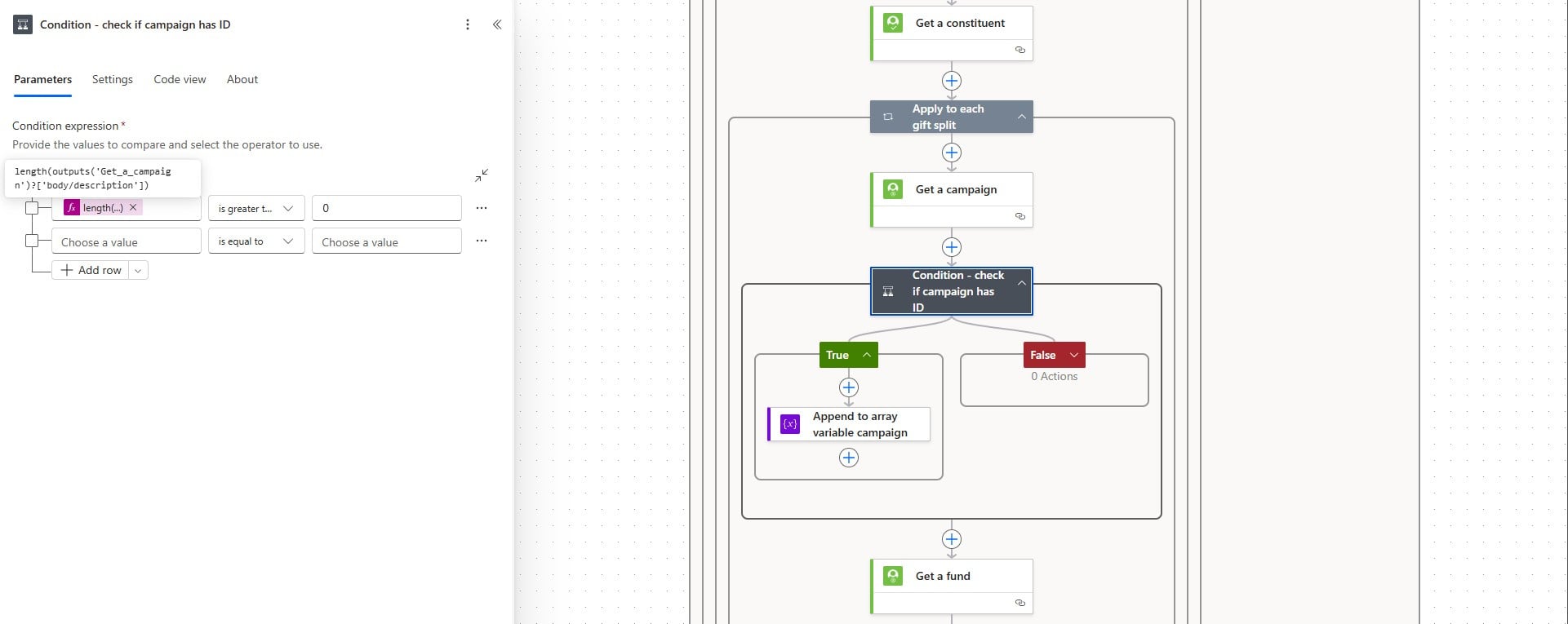The image size is (1568, 624).
Task: Insert step below Get a constituent
Action: (x=952, y=81)
